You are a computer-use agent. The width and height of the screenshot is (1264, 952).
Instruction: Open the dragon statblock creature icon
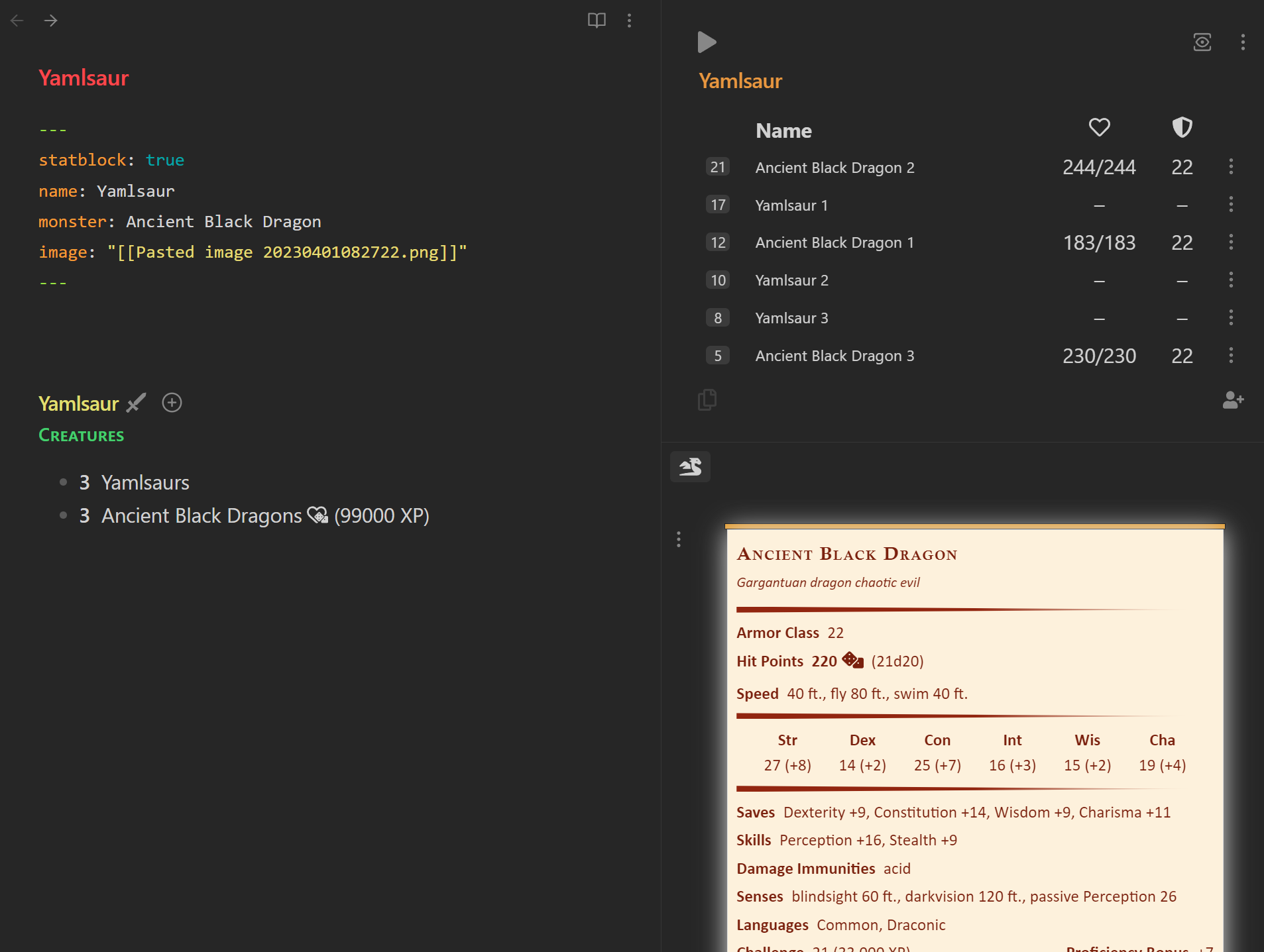click(x=689, y=466)
